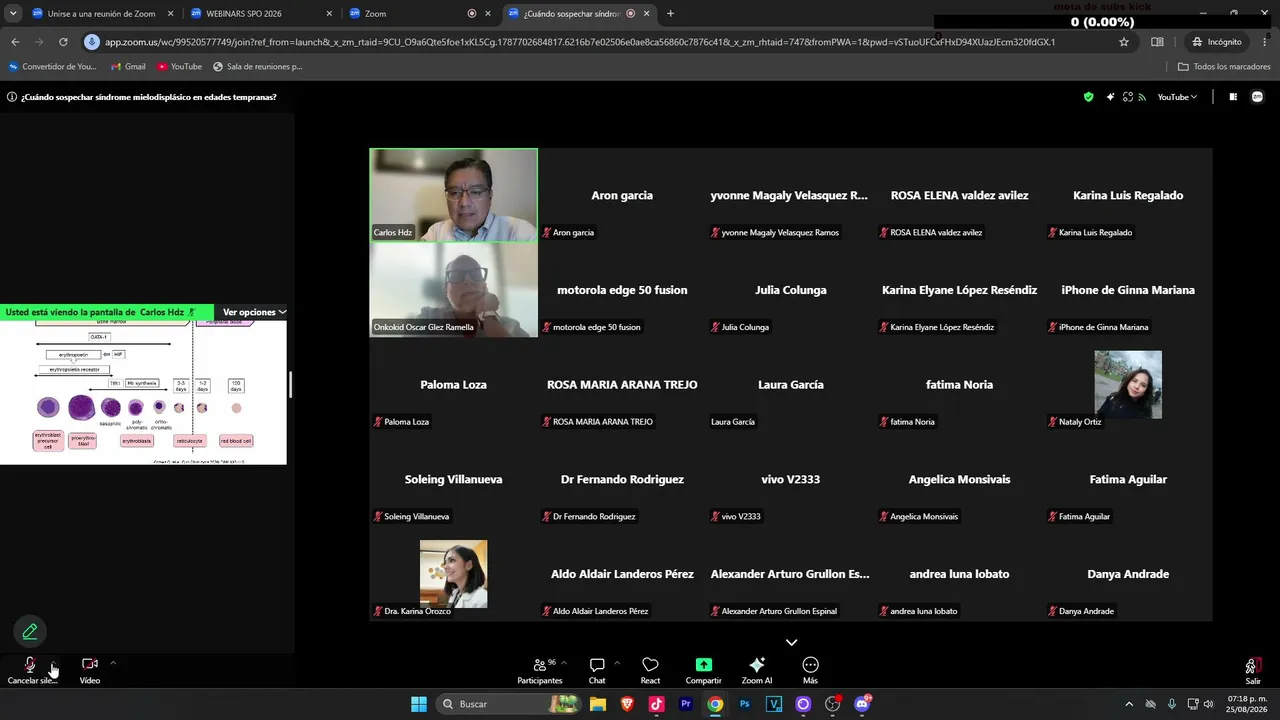
Task: Open a new browser tab
Action: tap(670, 14)
